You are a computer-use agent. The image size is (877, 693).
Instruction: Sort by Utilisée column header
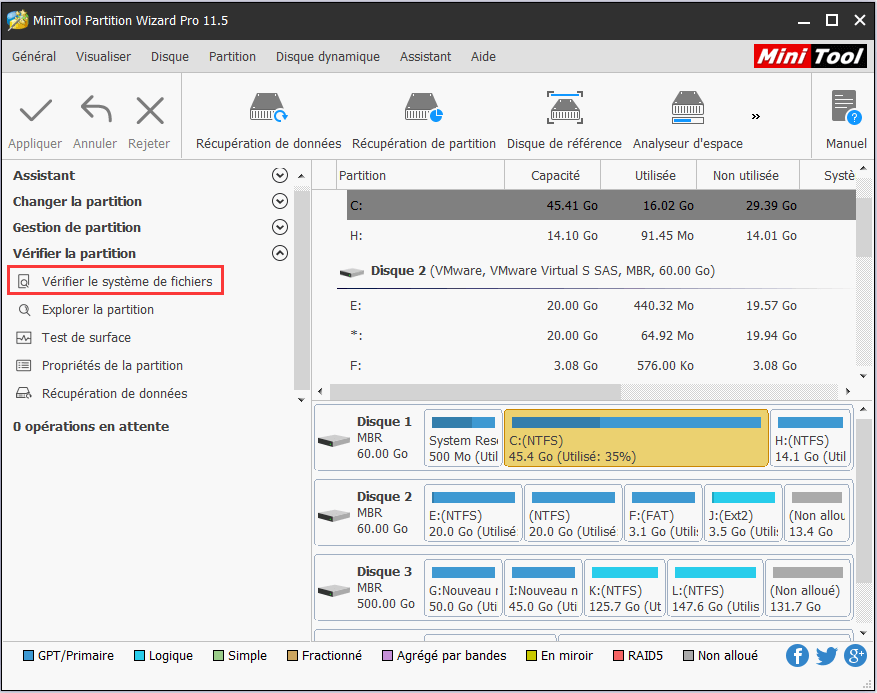[649, 176]
